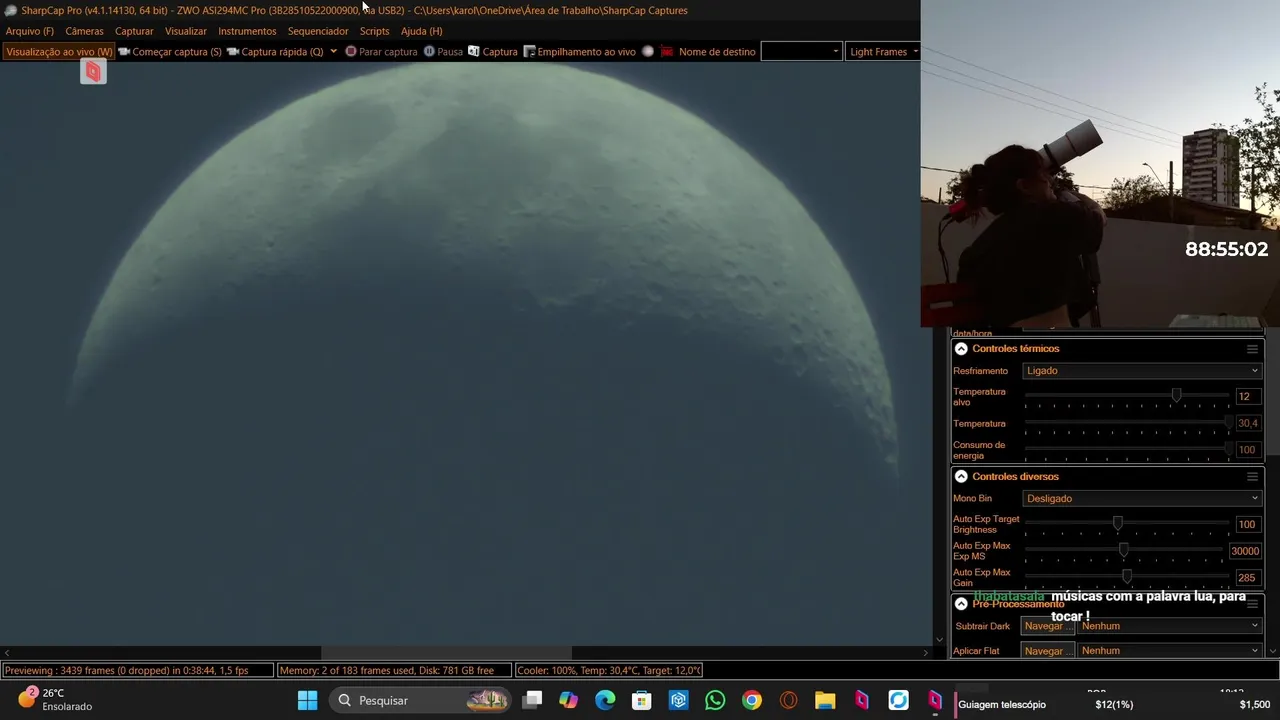The height and width of the screenshot is (720, 1280).
Task: Open the blue cube app on taskbar
Action: click(x=678, y=700)
